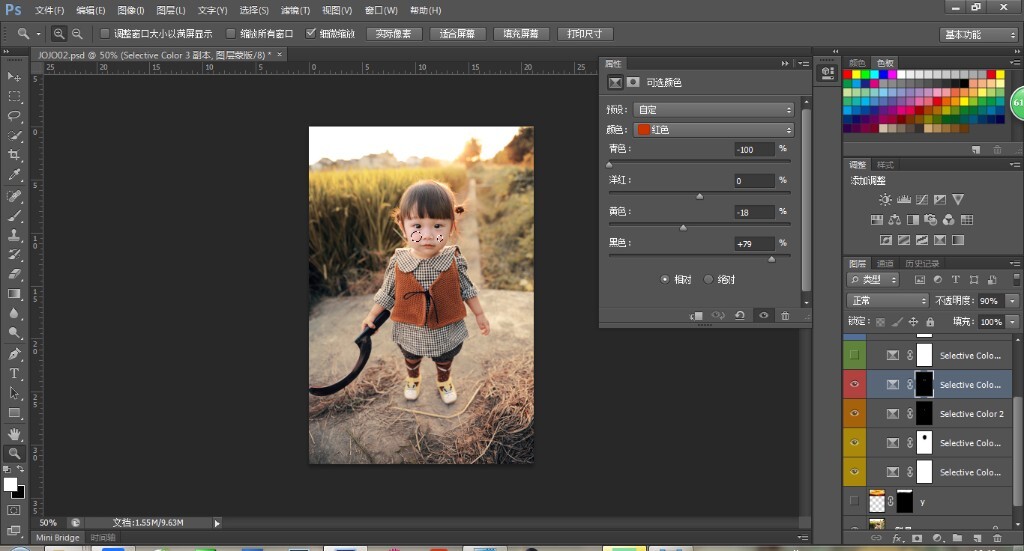Screen dimensions: 1024x551
Task: Select the Hand tool
Action: pos(14,433)
